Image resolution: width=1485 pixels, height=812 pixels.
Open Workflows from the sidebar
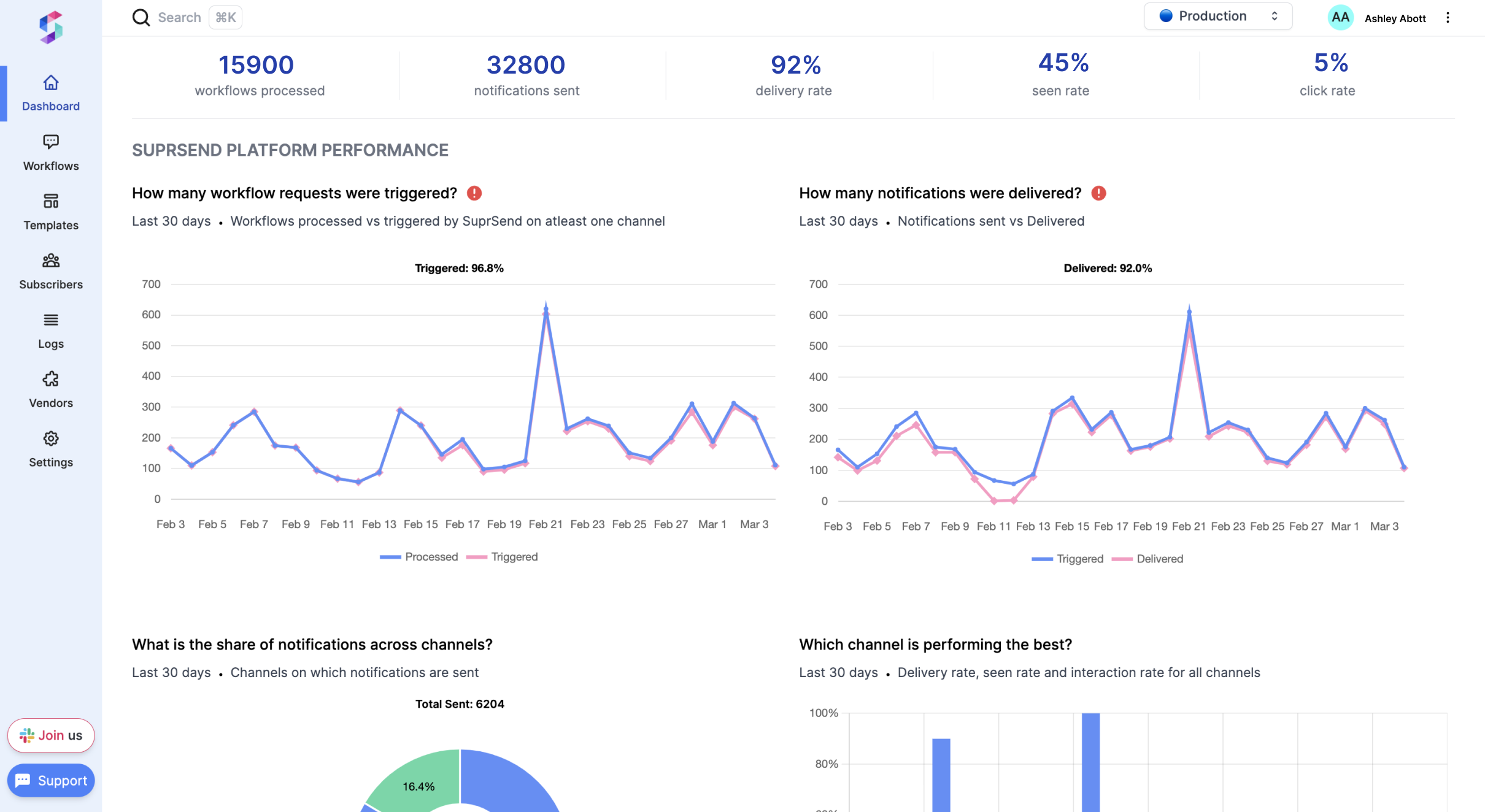click(x=50, y=152)
